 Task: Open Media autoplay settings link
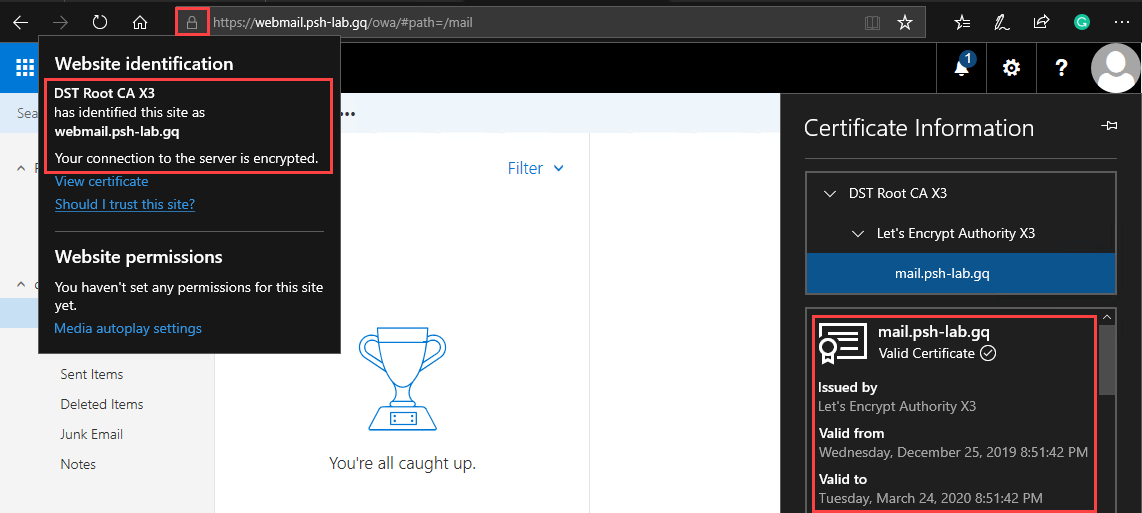[128, 328]
